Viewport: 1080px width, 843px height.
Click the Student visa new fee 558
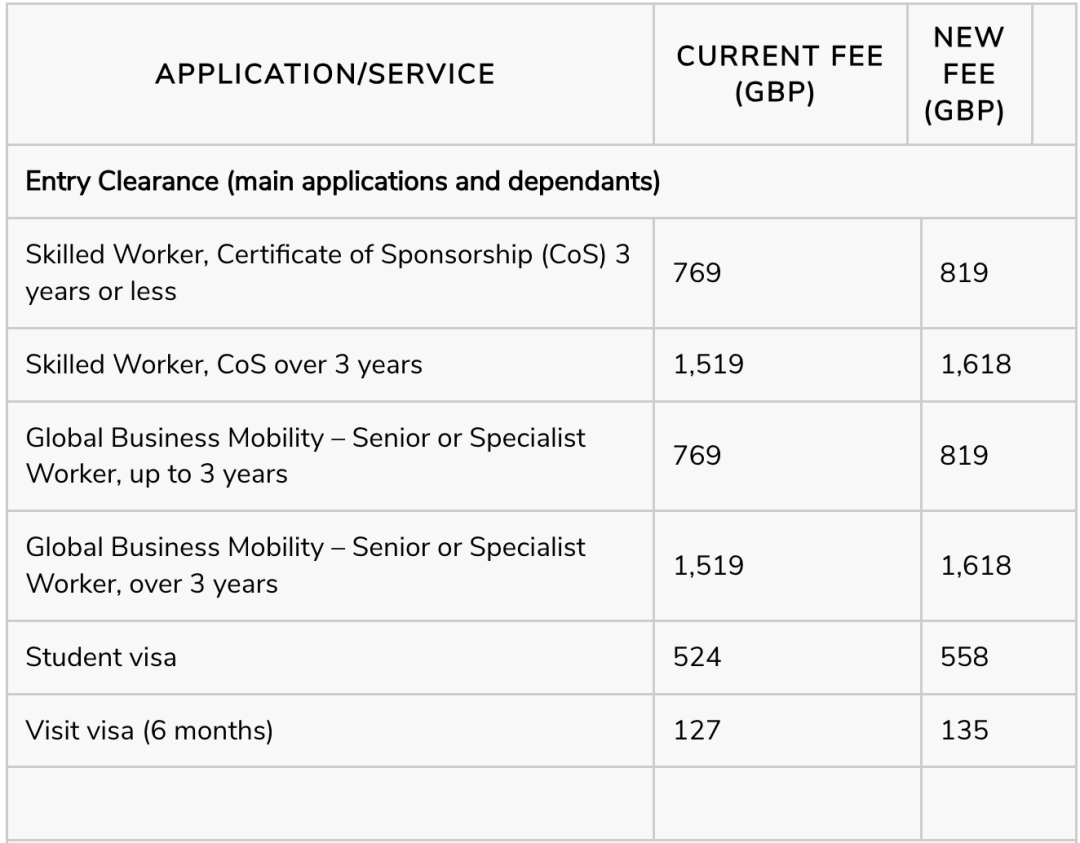point(965,657)
